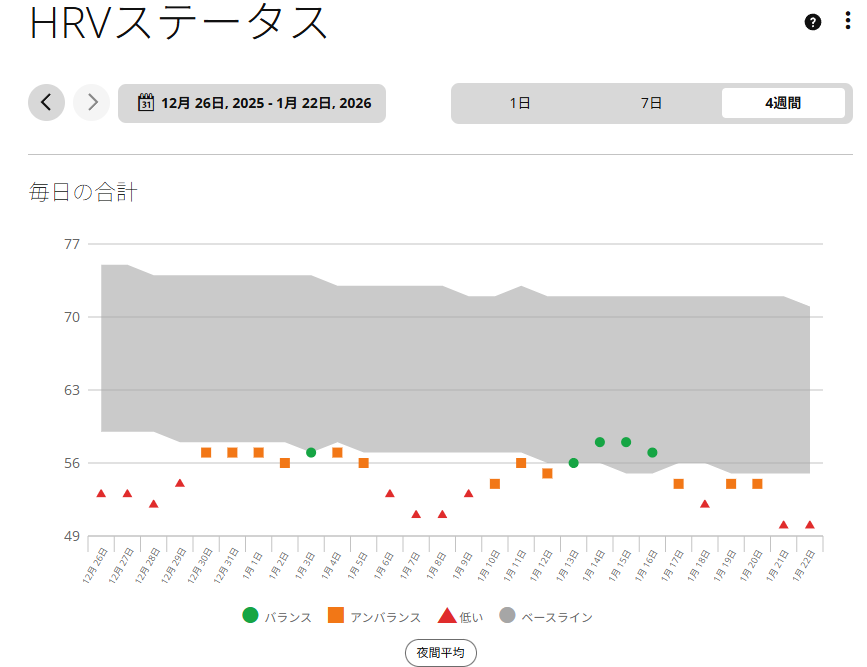Toggle the orange アンバランス legend marker
This screenshot has height=667, width=867.
pyautogui.click(x=336, y=615)
